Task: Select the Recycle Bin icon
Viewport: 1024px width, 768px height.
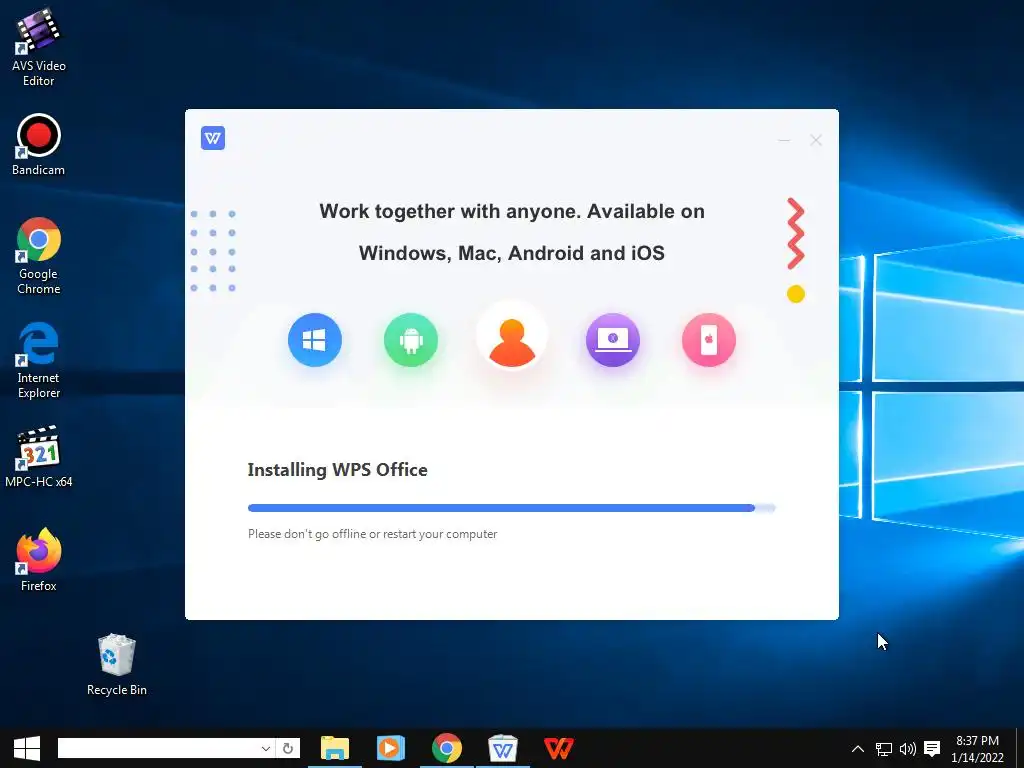Action: tap(117, 665)
